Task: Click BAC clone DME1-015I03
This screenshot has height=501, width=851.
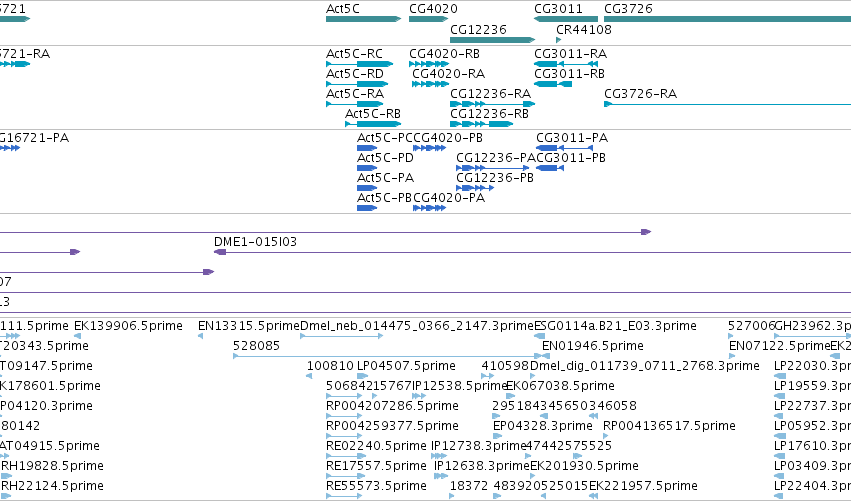Action: pos(255,242)
